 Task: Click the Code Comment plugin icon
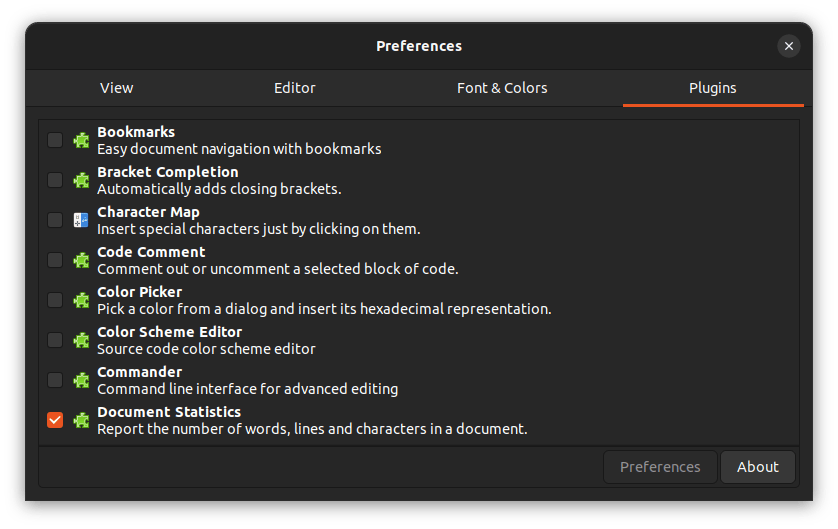(x=81, y=260)
